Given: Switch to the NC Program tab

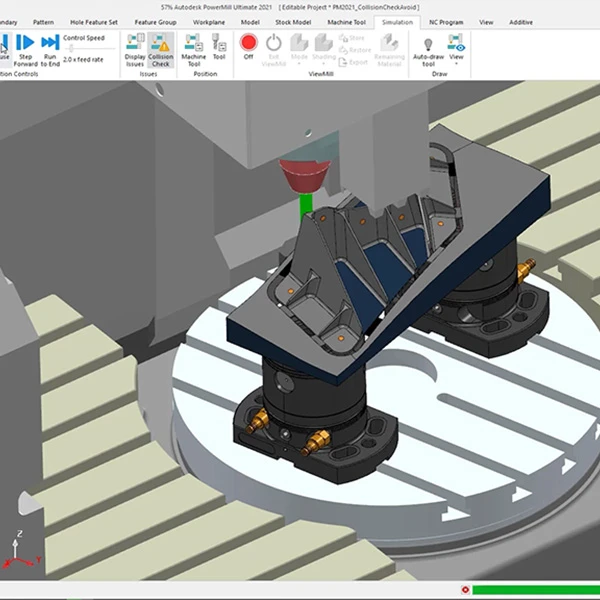Looking at the screenshot, I should (x=447, y=21).
